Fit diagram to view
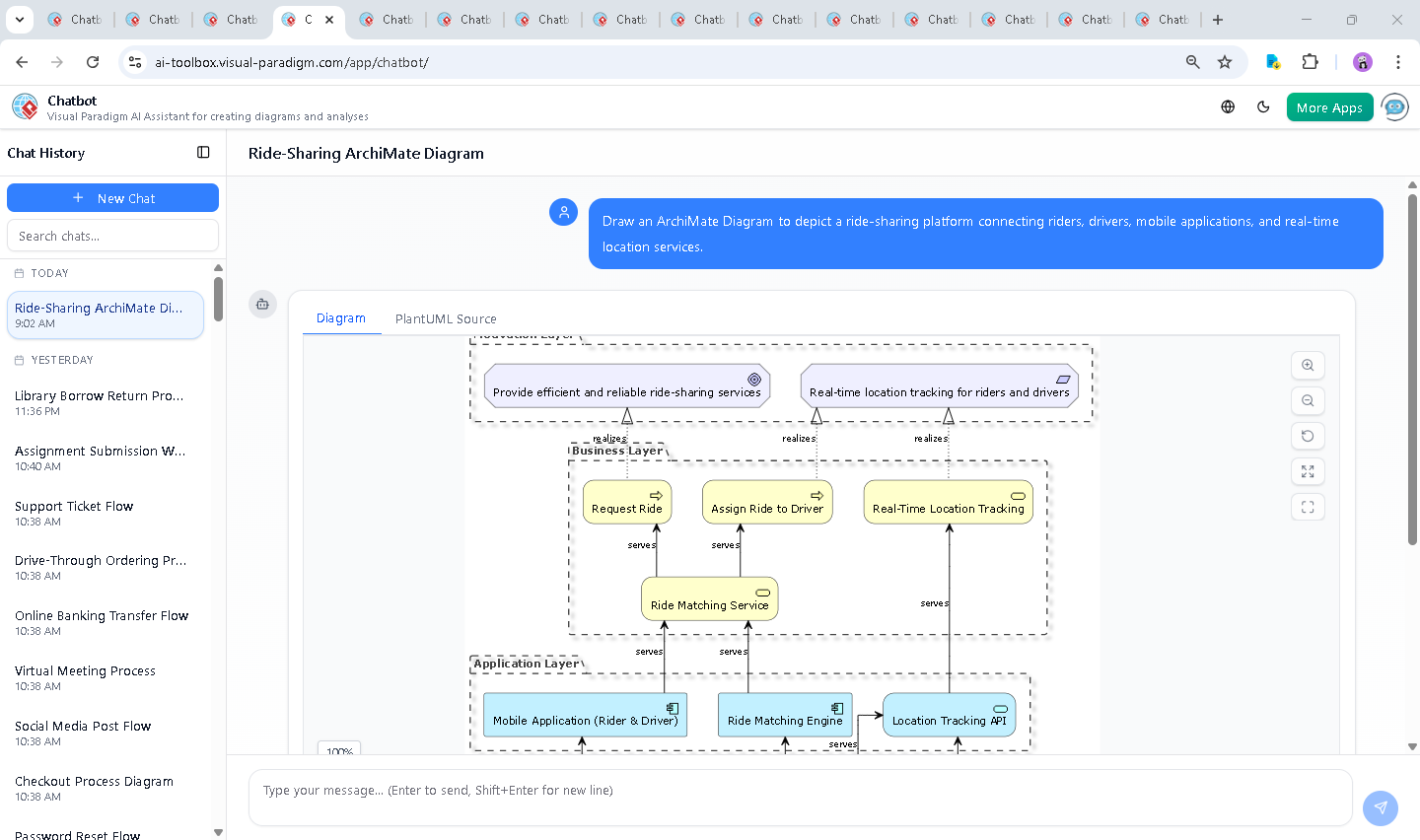The width and height of the screenshot is (1420, 840). click(1308, 472)
